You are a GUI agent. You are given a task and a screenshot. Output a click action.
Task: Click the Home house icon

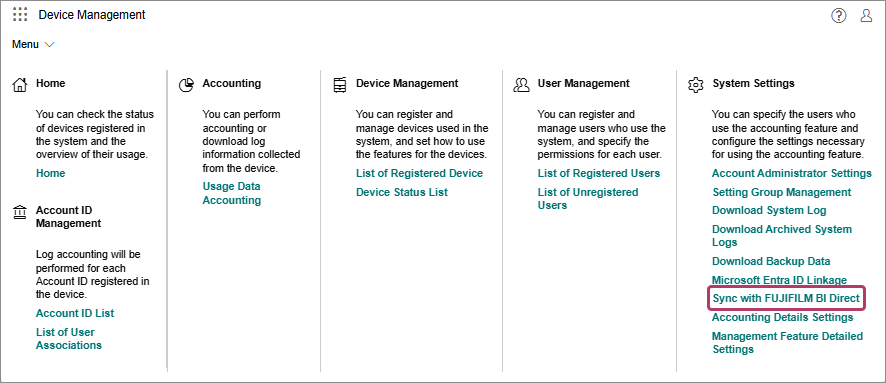[20, 85]
